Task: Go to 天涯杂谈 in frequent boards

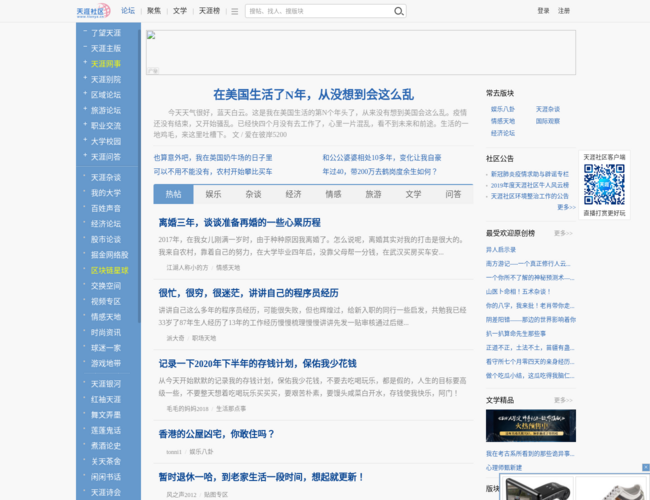Action: tap(548, 109)
